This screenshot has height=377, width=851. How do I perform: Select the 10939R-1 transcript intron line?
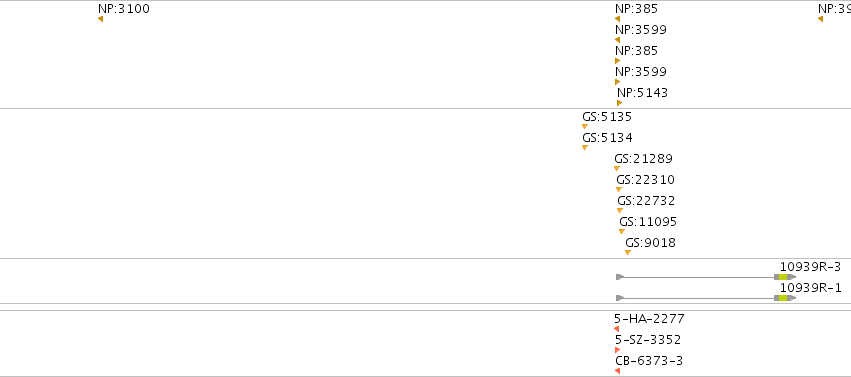click(699, 298)
